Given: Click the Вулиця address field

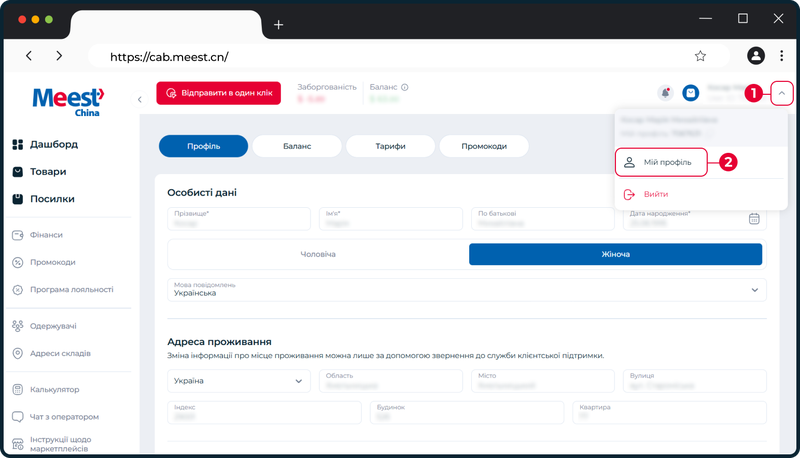Looking at the screenshot, I should 695,381.
